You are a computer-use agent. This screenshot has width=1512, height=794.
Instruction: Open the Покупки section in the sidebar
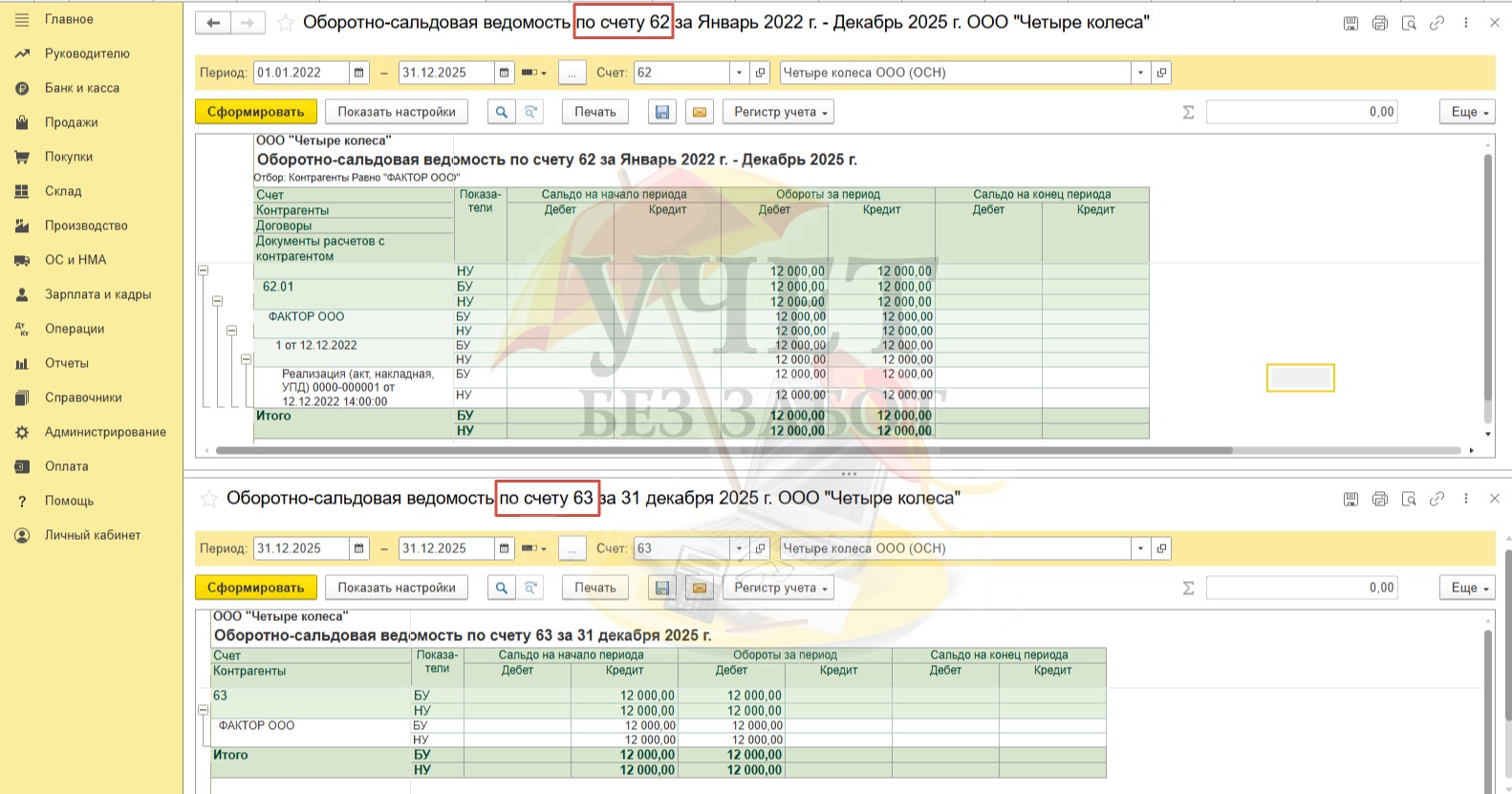(x=68, y=157)
